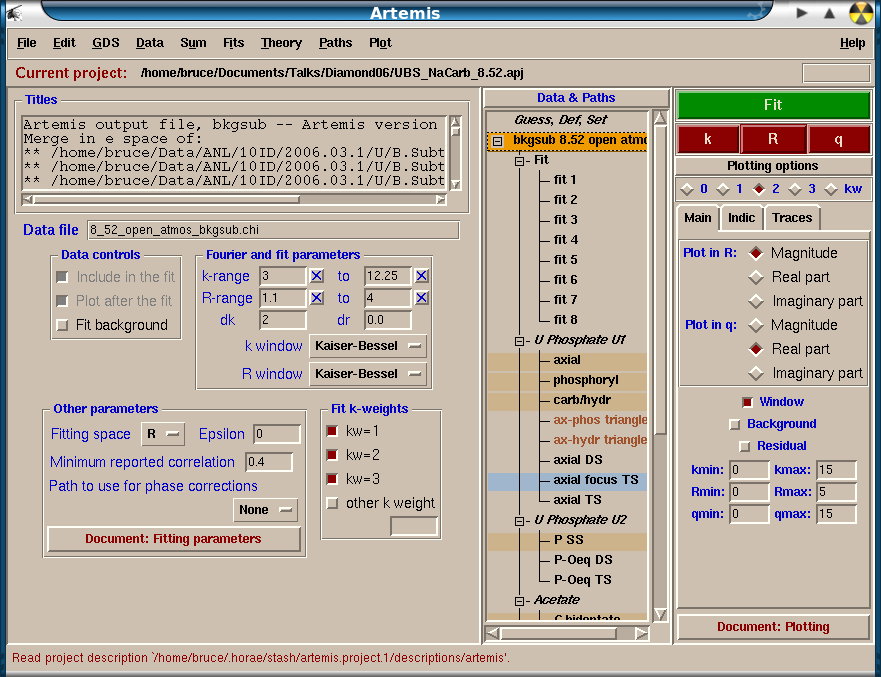The height and width of the screenshot is (677, 881).
Task: Click Document: Fitting parameters button
Action: [x=173, y=539]
